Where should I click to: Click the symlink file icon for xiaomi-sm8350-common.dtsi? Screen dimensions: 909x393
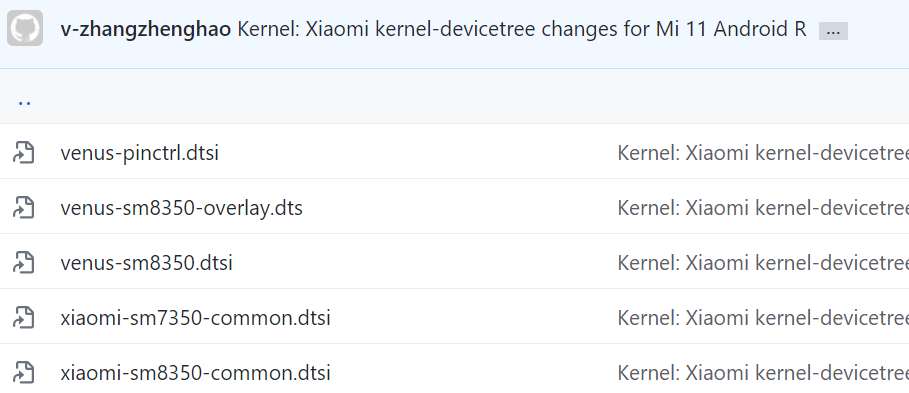click(24, 372)
